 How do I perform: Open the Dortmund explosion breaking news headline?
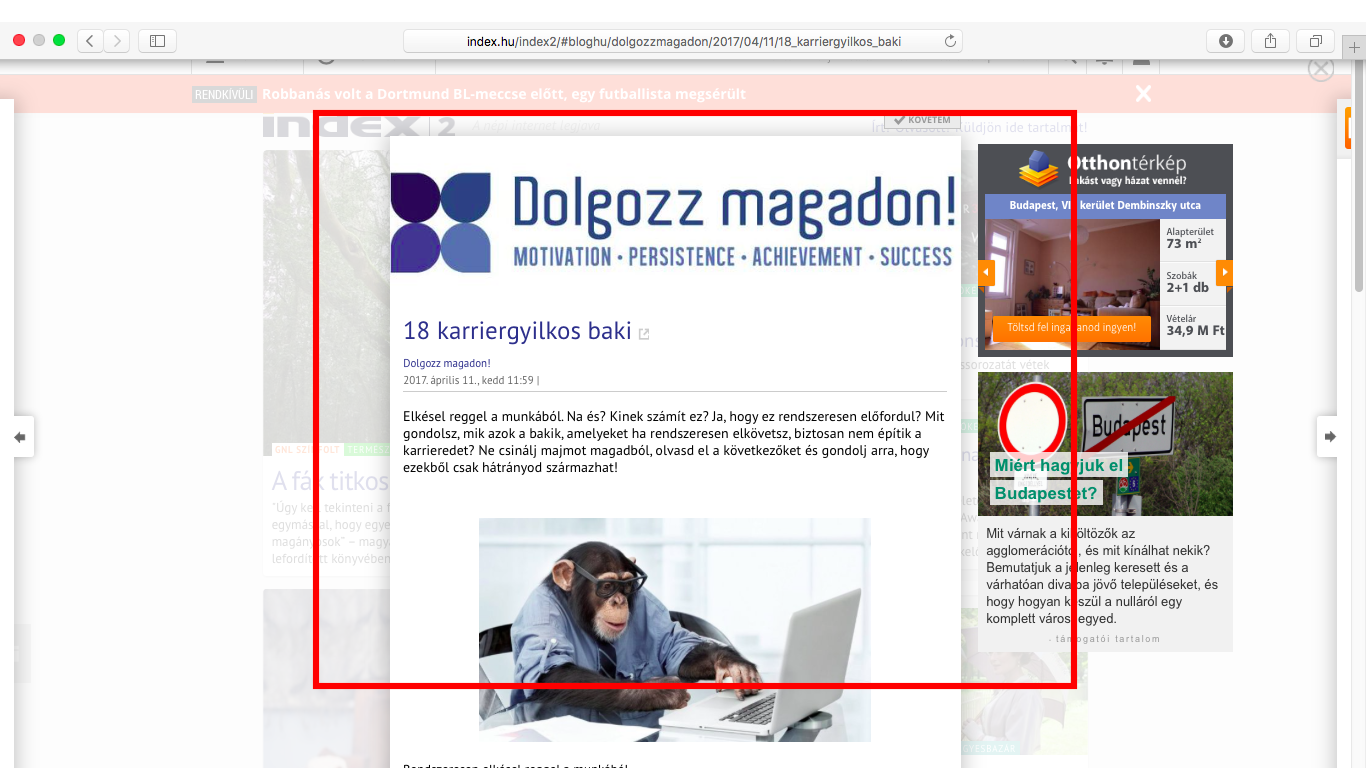(x=504, y=94)
